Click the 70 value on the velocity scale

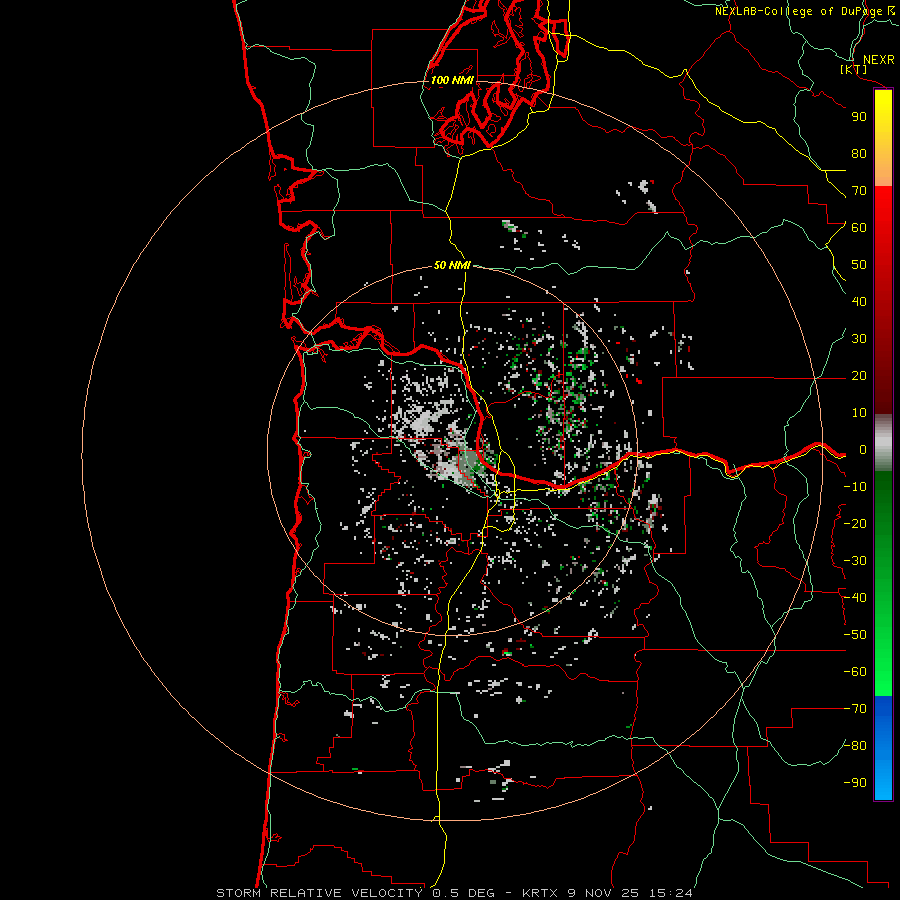point(859,191)
